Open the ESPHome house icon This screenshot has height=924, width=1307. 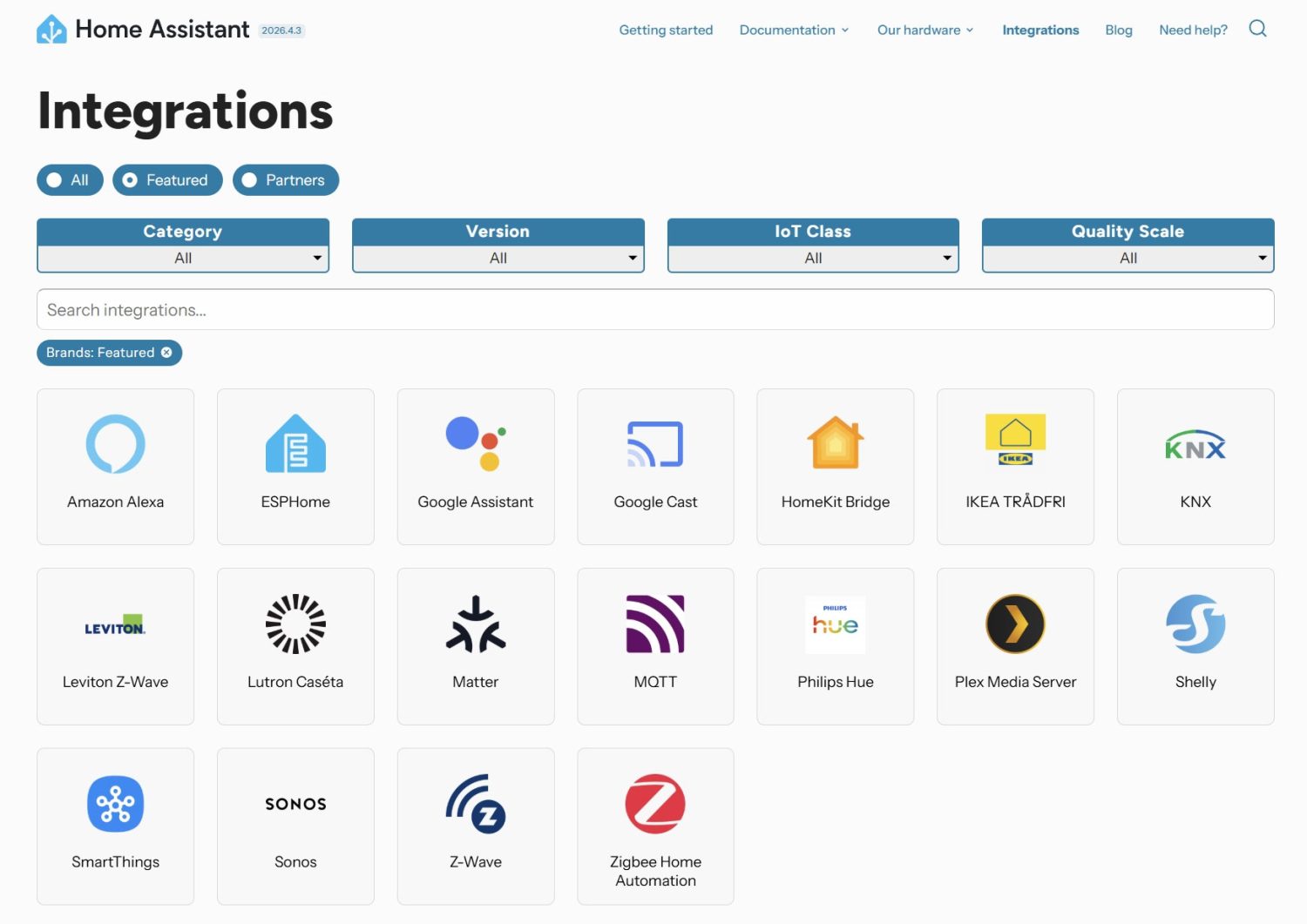click(x=295, y=444)
